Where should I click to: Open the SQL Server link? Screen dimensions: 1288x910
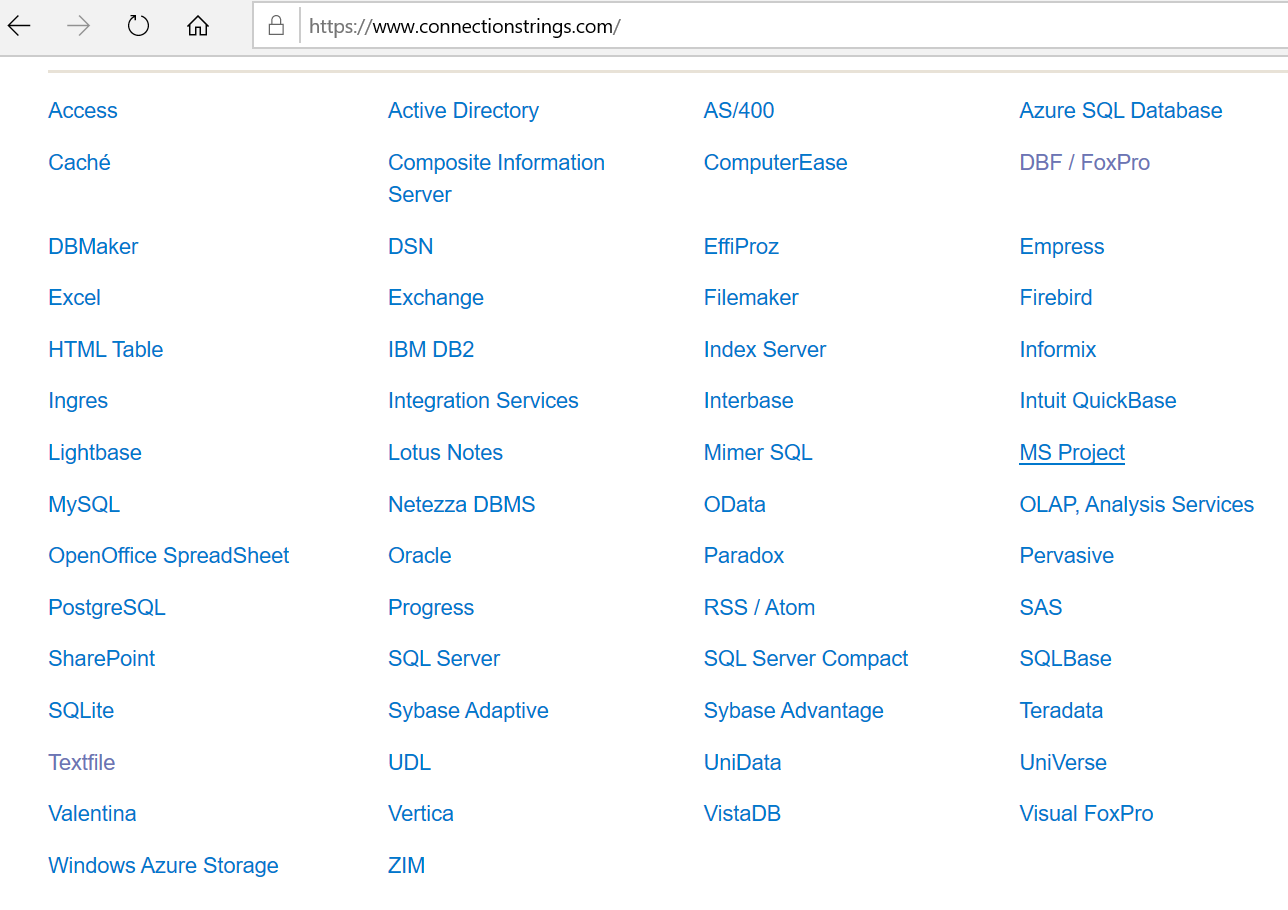click(x=444, y=659)
